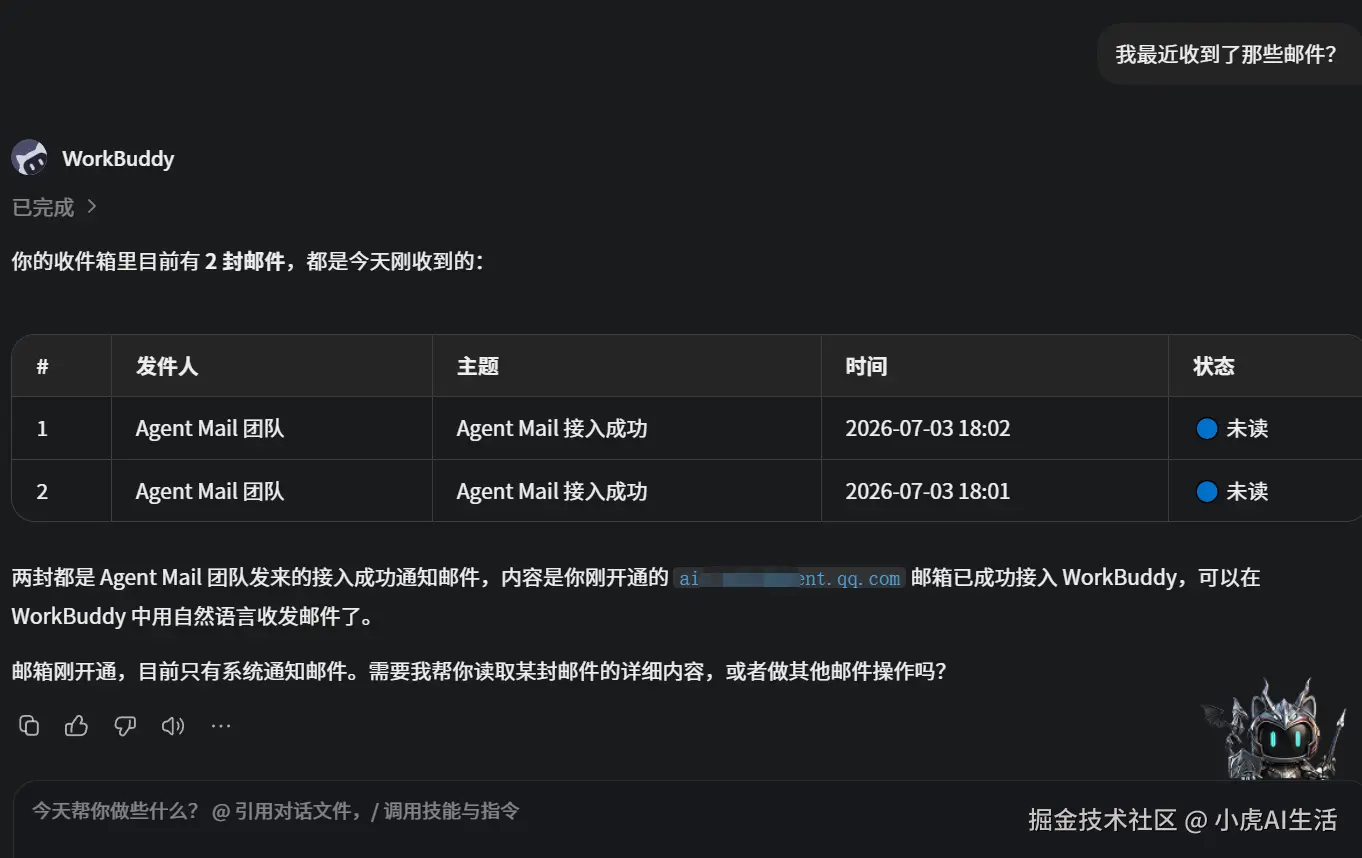The image size is (1362, 858).
Task: Open more options ellipsis under reply
Action: 221,726
